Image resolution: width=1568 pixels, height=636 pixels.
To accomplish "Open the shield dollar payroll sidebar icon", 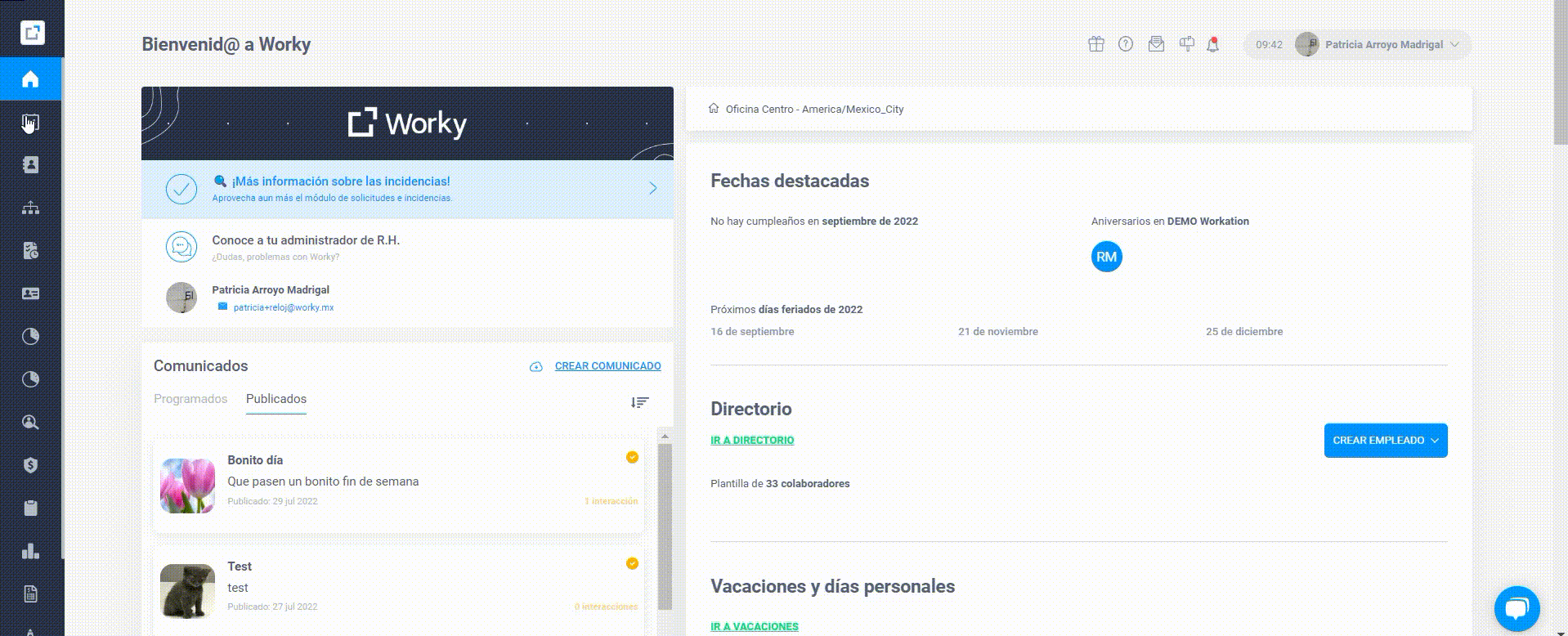I will tap(30, 465).
